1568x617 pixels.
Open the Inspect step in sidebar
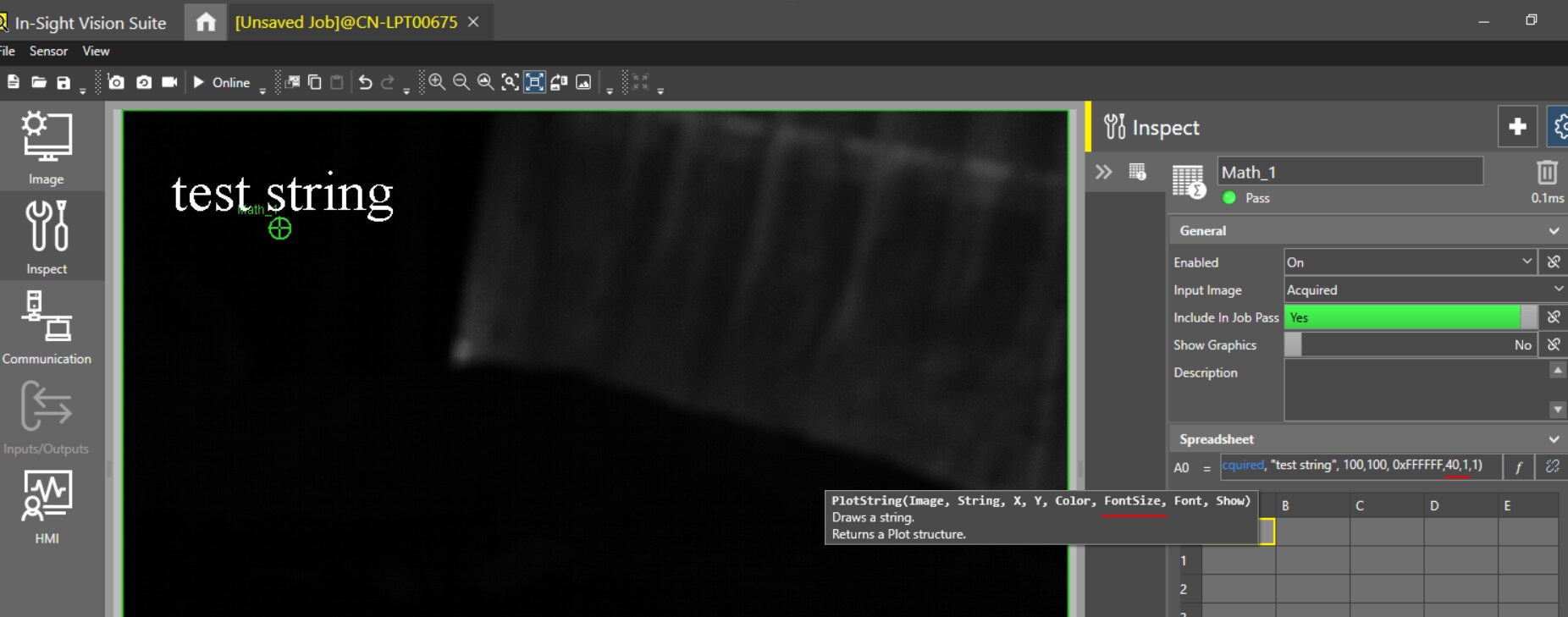47,237
